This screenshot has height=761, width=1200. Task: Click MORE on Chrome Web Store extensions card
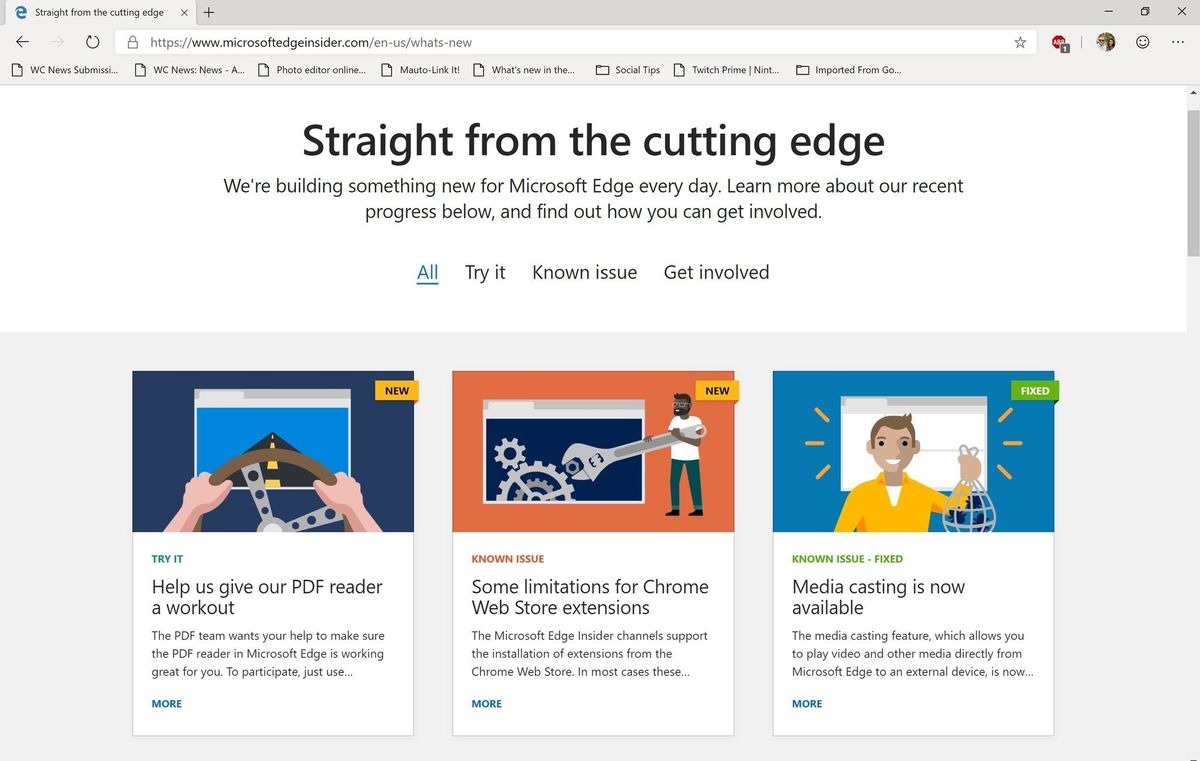tap(486, 703)
